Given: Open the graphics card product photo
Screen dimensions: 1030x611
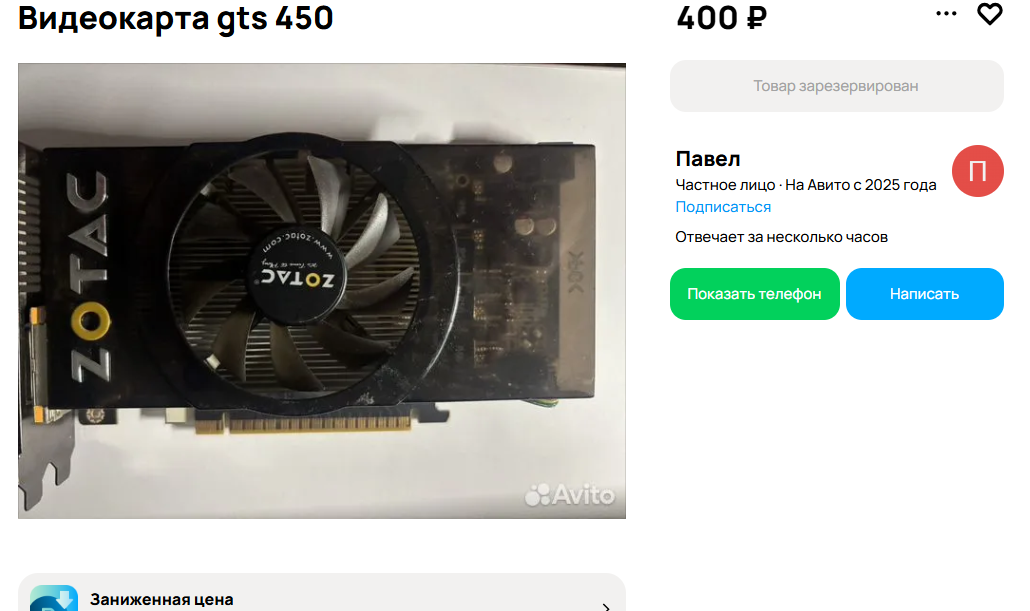Looking at the screenshot, I should tap(322, 291).
